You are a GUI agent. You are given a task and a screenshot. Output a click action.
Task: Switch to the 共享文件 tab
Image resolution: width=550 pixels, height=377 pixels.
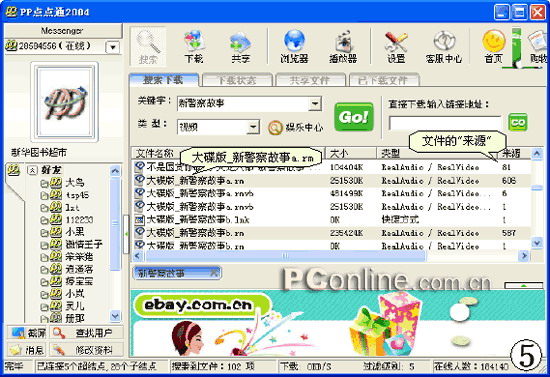coord(310,80)
